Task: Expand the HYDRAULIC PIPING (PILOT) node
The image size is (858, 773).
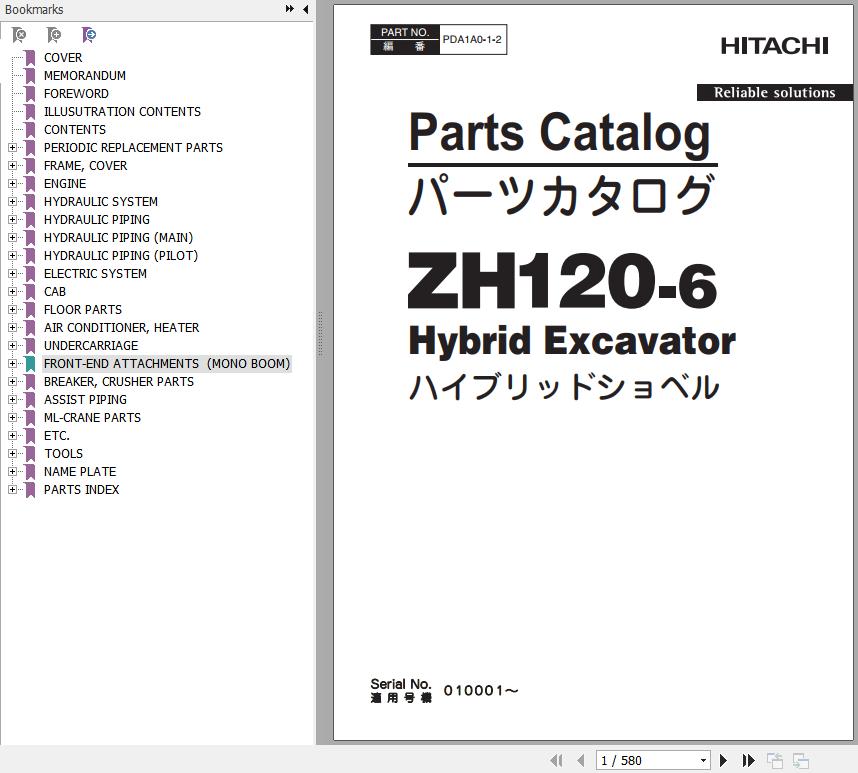Action: [x=12, y=255]
